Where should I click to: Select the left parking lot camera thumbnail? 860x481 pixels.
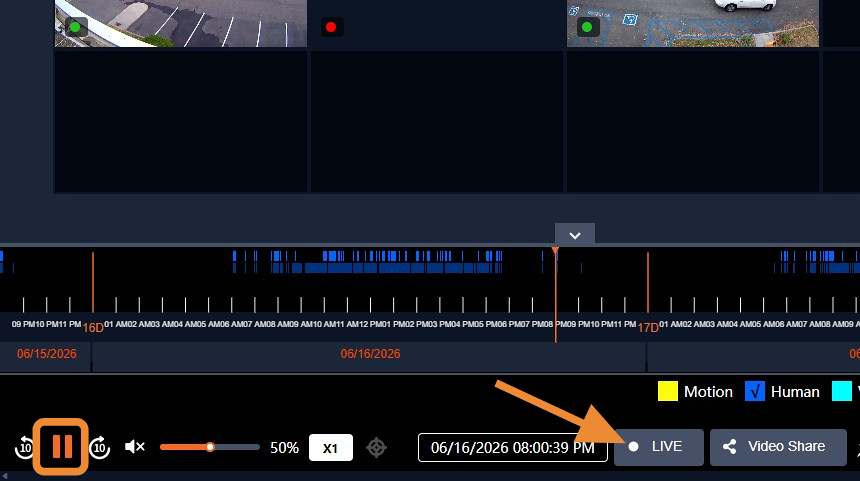(181, 23)
